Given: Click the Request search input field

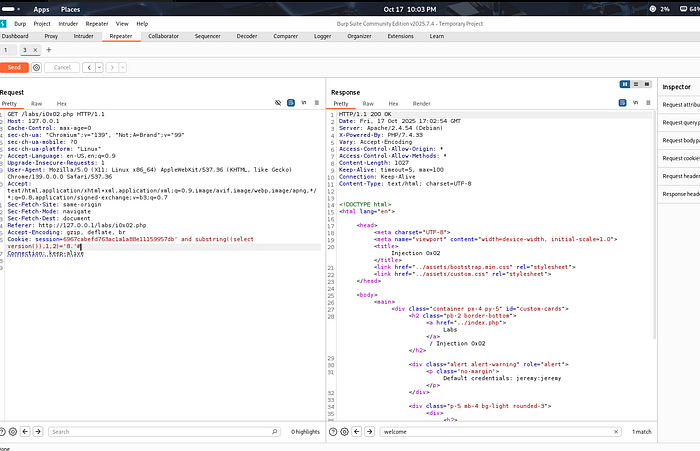Looking at the screenshot, I should [163, 431].
